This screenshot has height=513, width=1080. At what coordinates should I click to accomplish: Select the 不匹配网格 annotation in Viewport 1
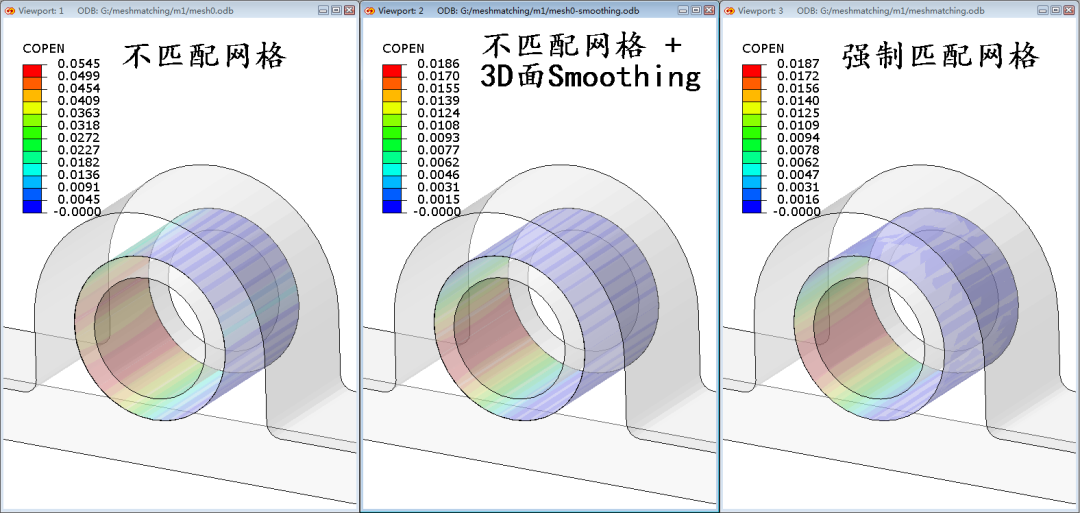click(x=204, y=57)
